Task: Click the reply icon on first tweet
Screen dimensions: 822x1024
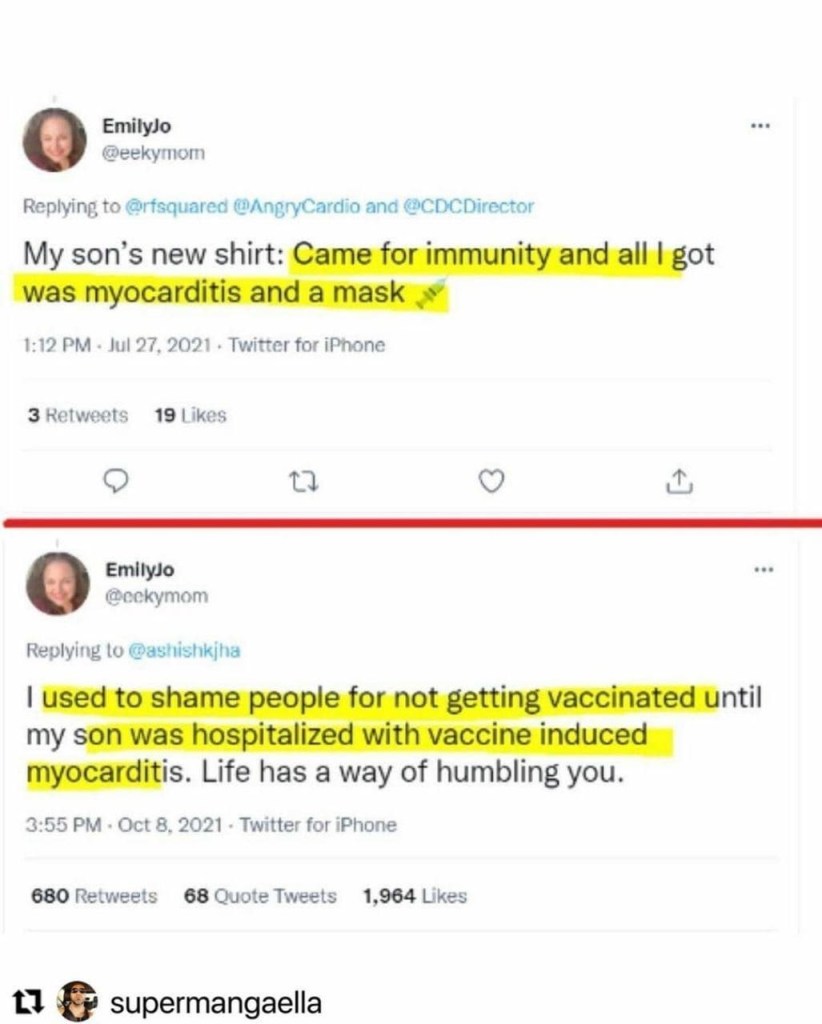Action: coord(118,482)
